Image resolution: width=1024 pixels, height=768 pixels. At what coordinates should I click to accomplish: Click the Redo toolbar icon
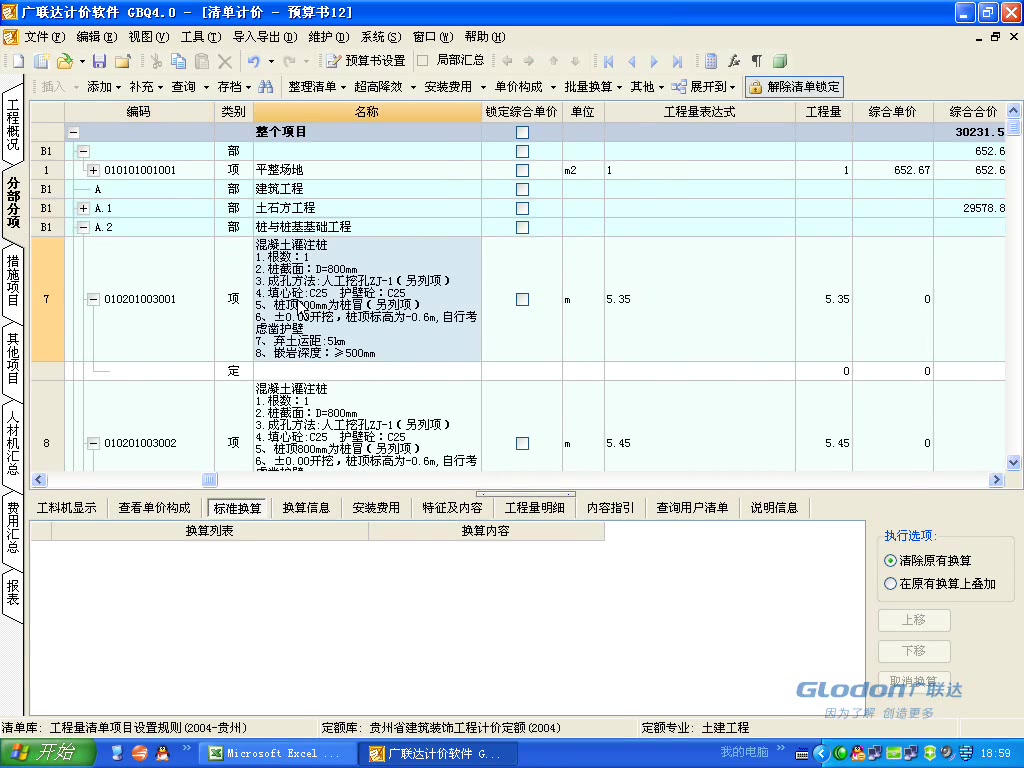click(291, 60)
